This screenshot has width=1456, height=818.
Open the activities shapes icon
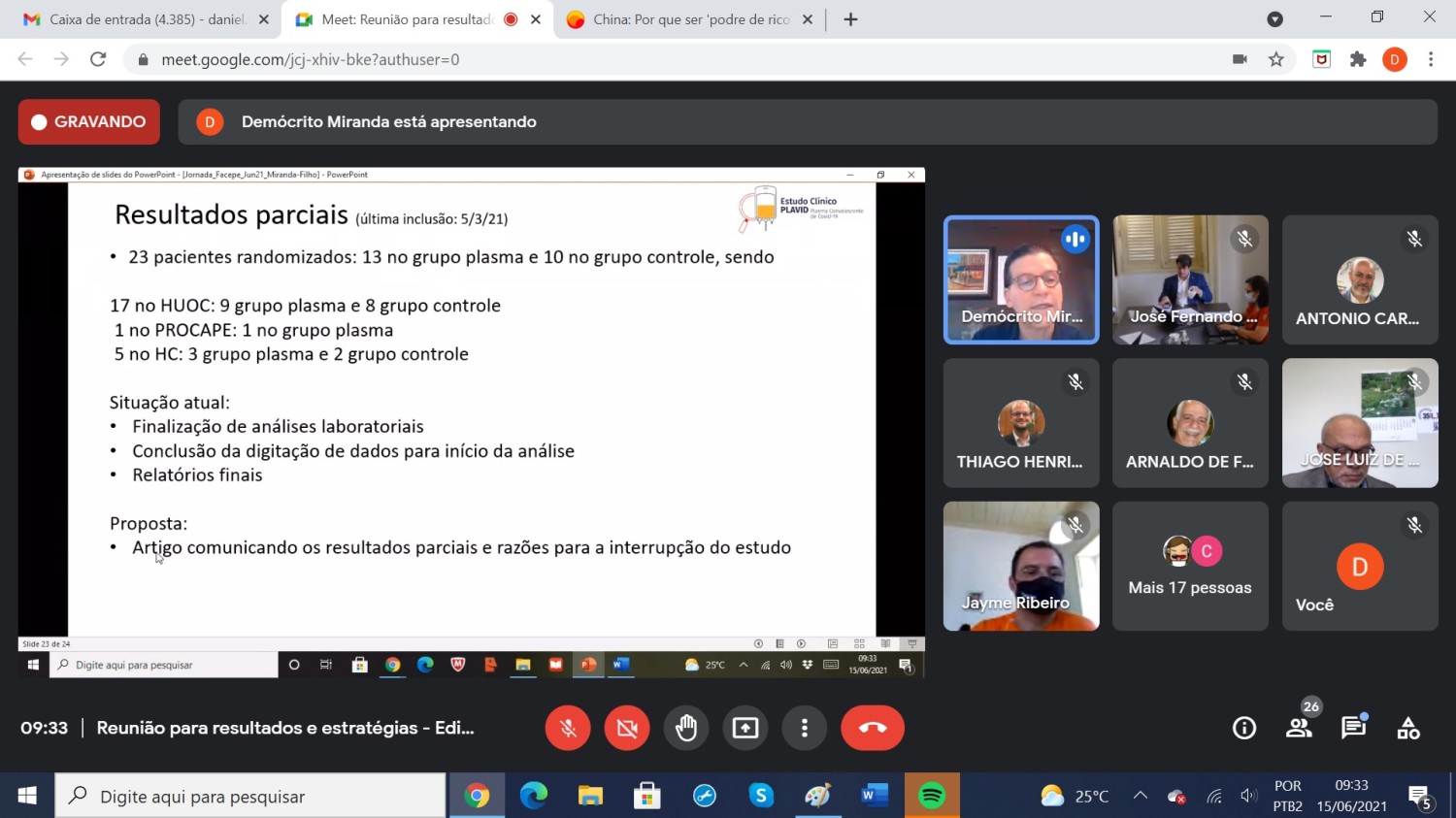1408,728
